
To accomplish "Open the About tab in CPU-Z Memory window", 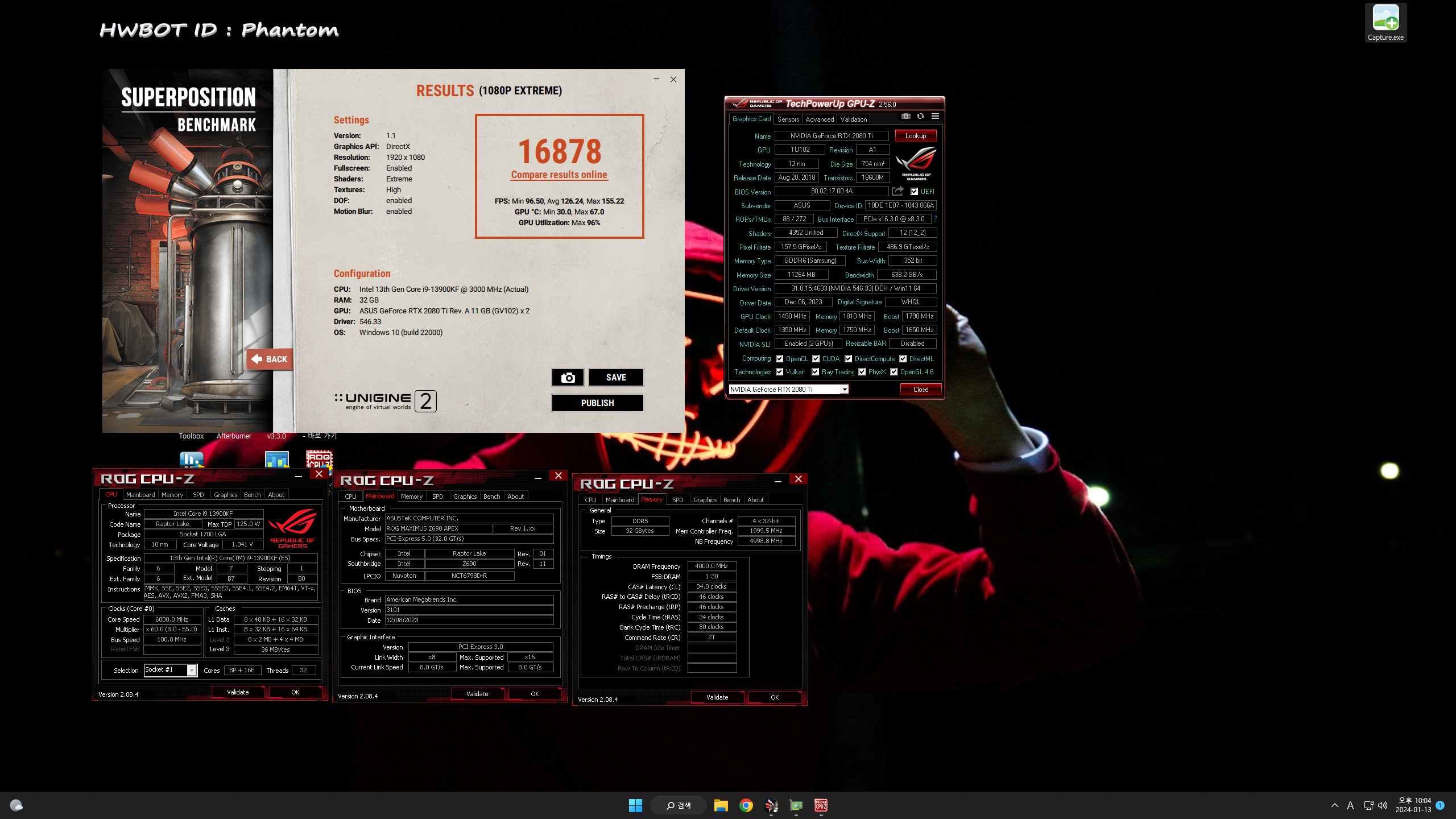I will (755, 500).
